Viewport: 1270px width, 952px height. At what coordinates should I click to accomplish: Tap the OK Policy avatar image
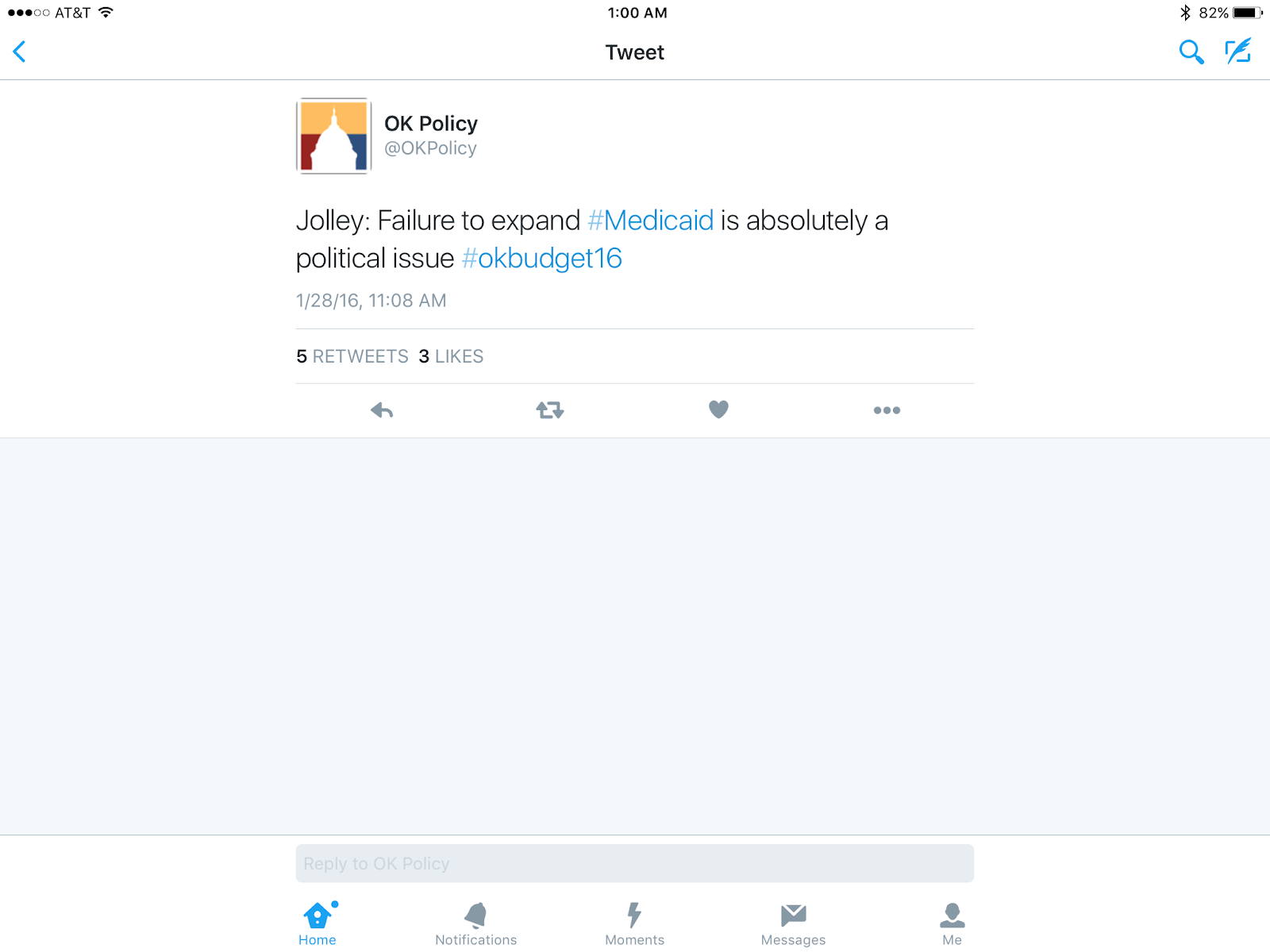click(334, 136)
